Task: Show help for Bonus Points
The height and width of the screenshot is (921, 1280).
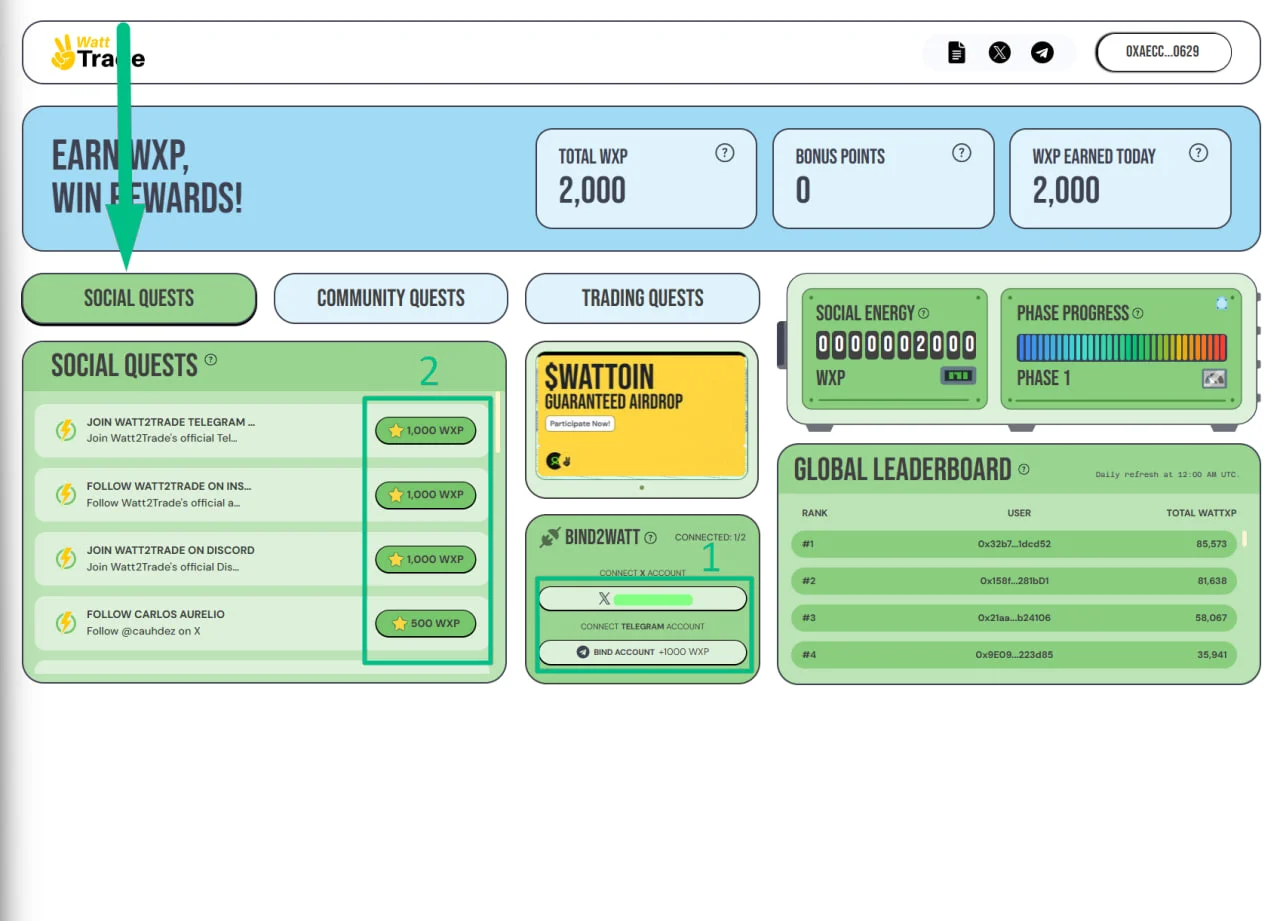Action: click(962, 153)
